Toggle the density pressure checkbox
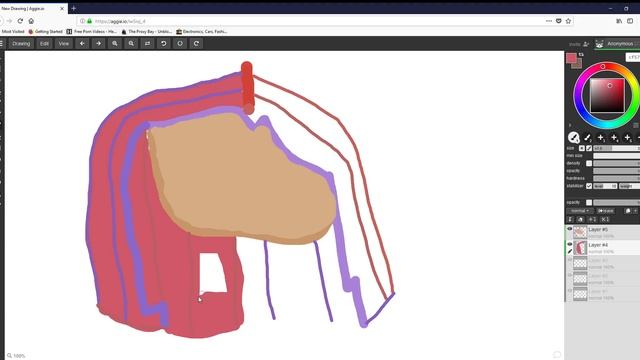Image resolution: width=640 pixels, height=360 pixels. 589,163
